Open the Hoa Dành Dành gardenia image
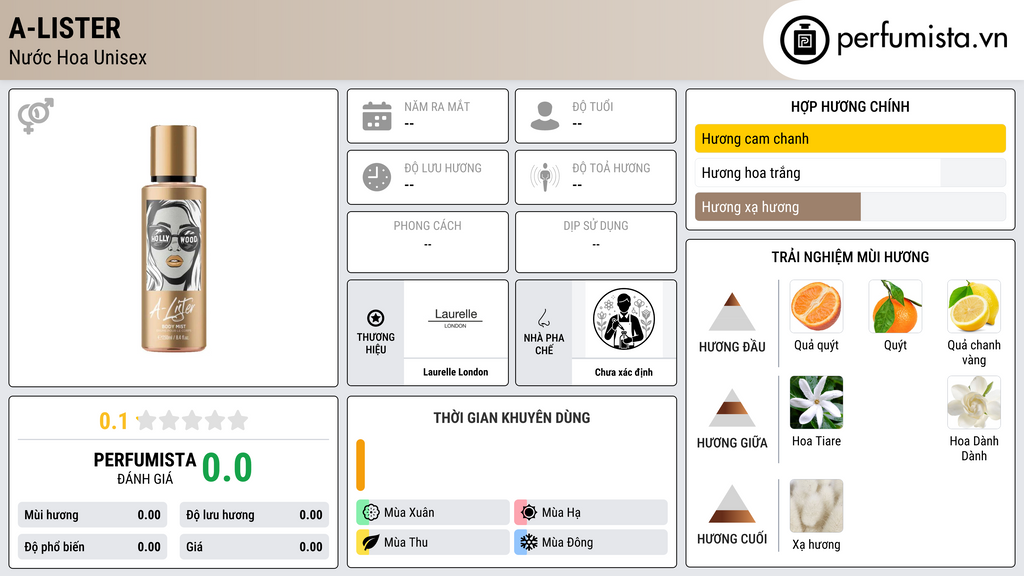 pyautogui.click(x=974, y=402)
